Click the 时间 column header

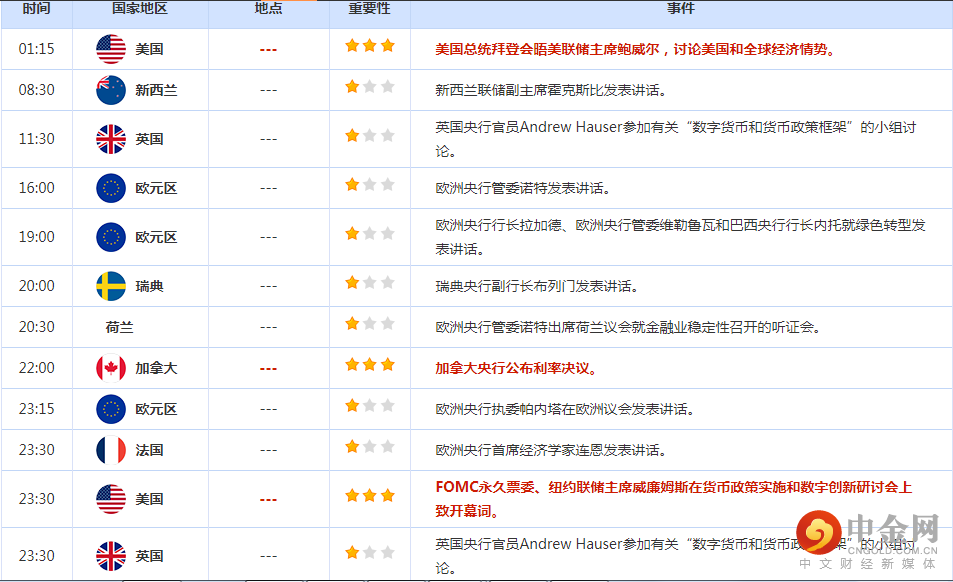pos(35,9)
